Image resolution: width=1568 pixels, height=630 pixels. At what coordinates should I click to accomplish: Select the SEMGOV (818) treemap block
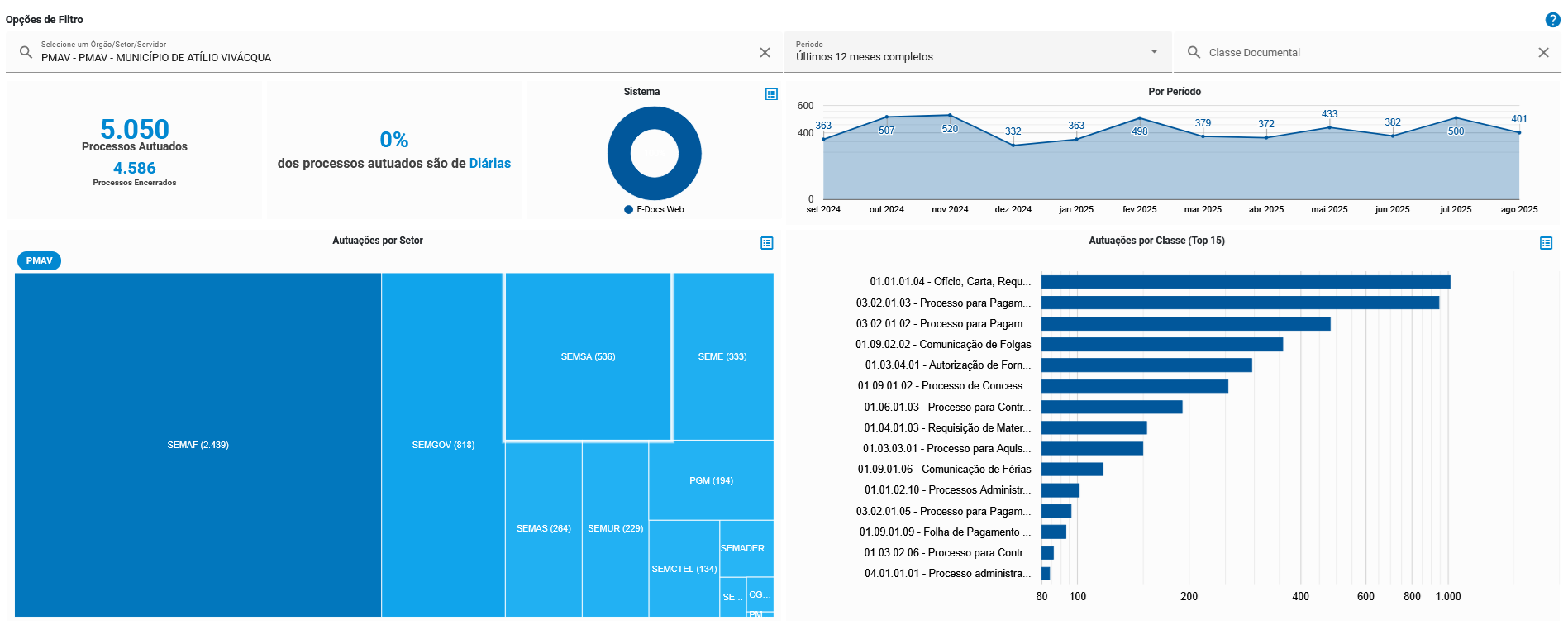[x=443, y=445]
